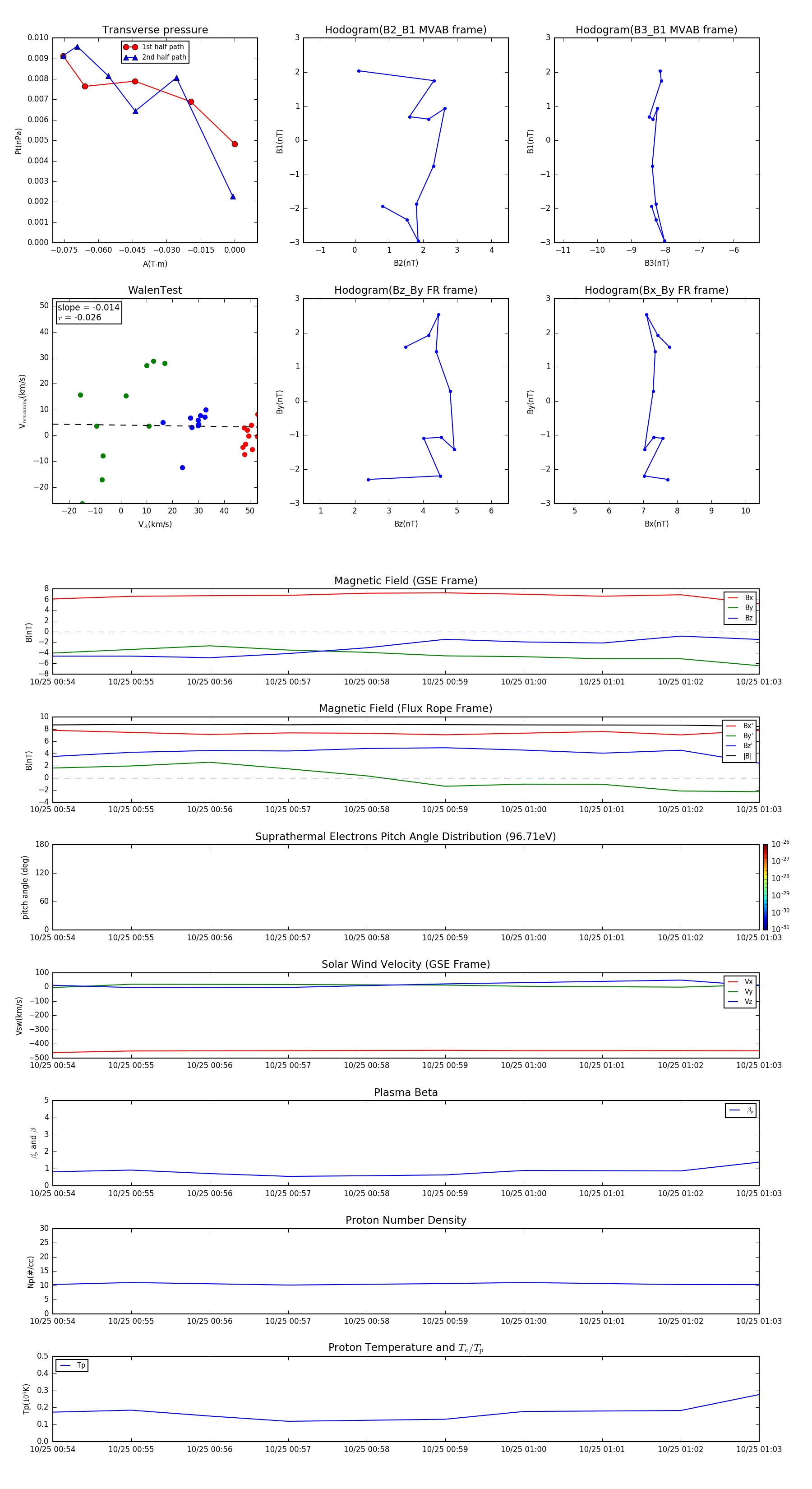Click the Tp legend in Proton Temperature plot
The height and width of the screenshot is (1489, 812).
72,1365
